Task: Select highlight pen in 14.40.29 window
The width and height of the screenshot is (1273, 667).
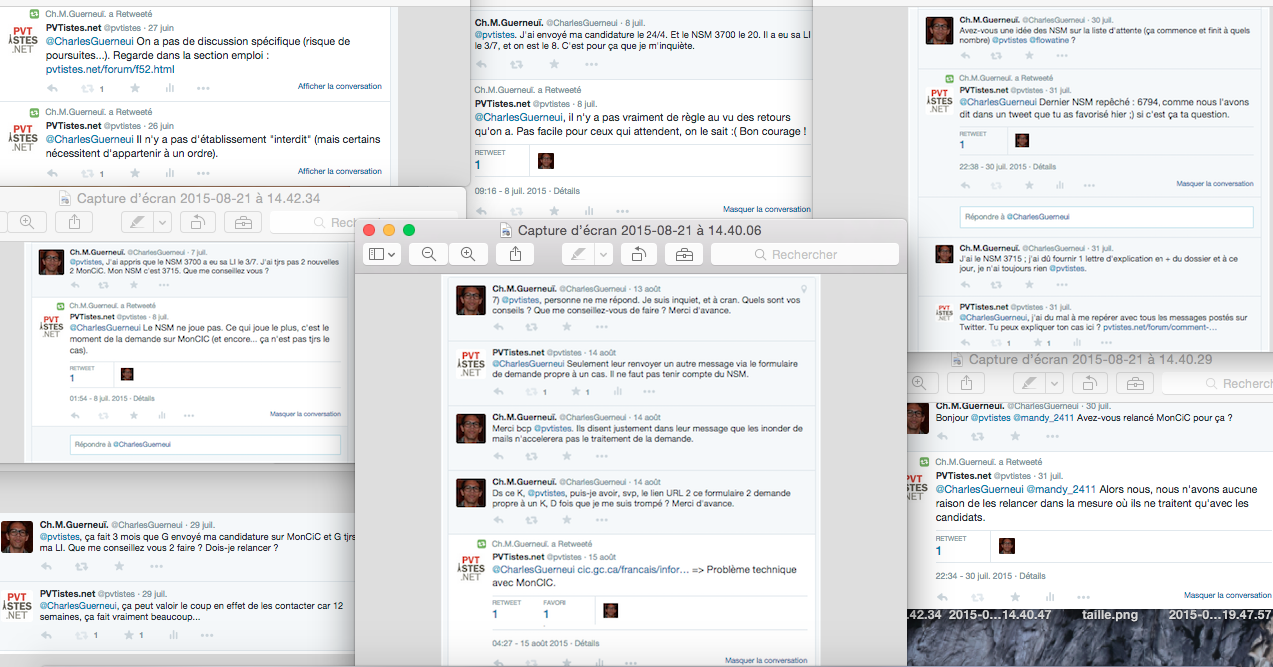Action: (1027, 383)
